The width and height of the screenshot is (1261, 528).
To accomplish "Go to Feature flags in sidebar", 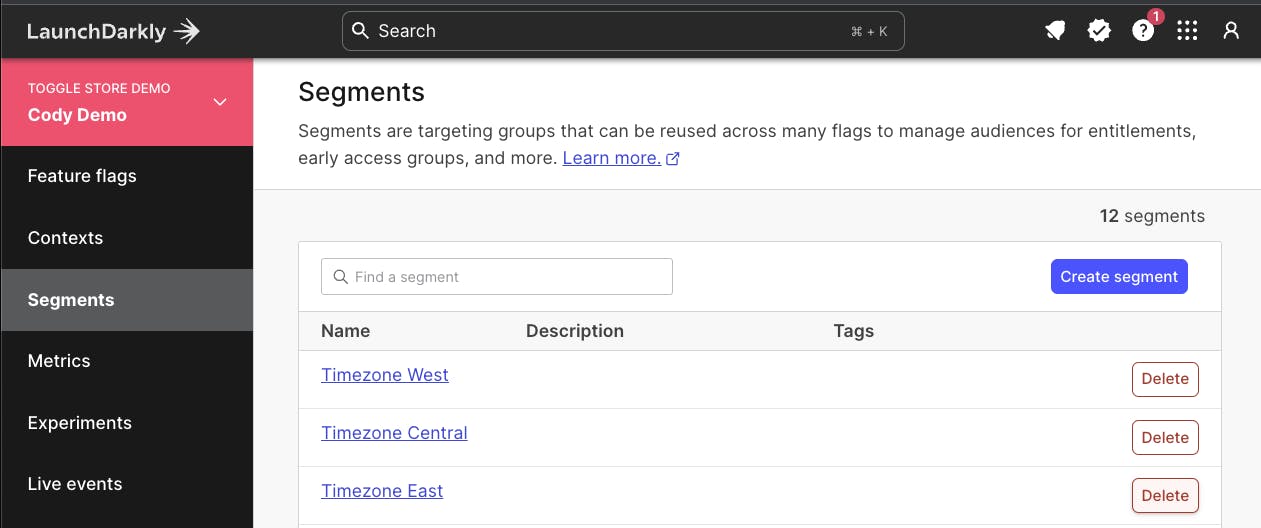I will pos(82,176).
